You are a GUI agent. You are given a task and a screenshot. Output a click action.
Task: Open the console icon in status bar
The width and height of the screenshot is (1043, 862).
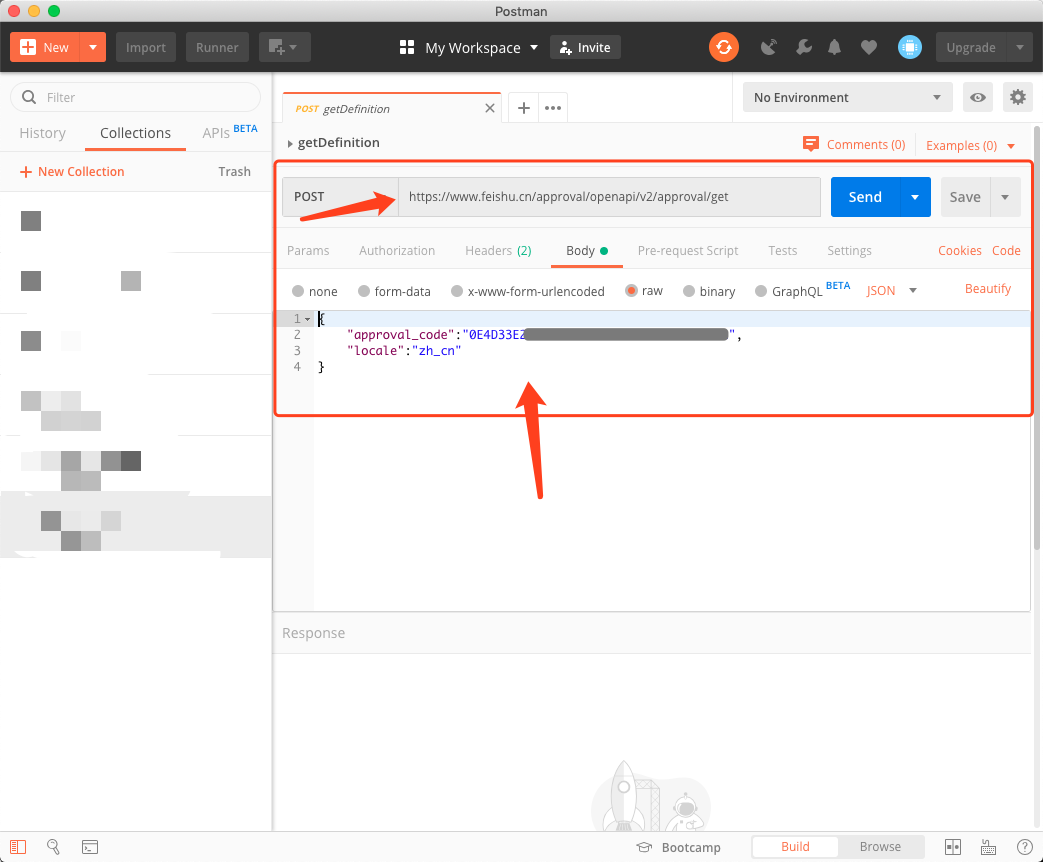click(90, 847)
